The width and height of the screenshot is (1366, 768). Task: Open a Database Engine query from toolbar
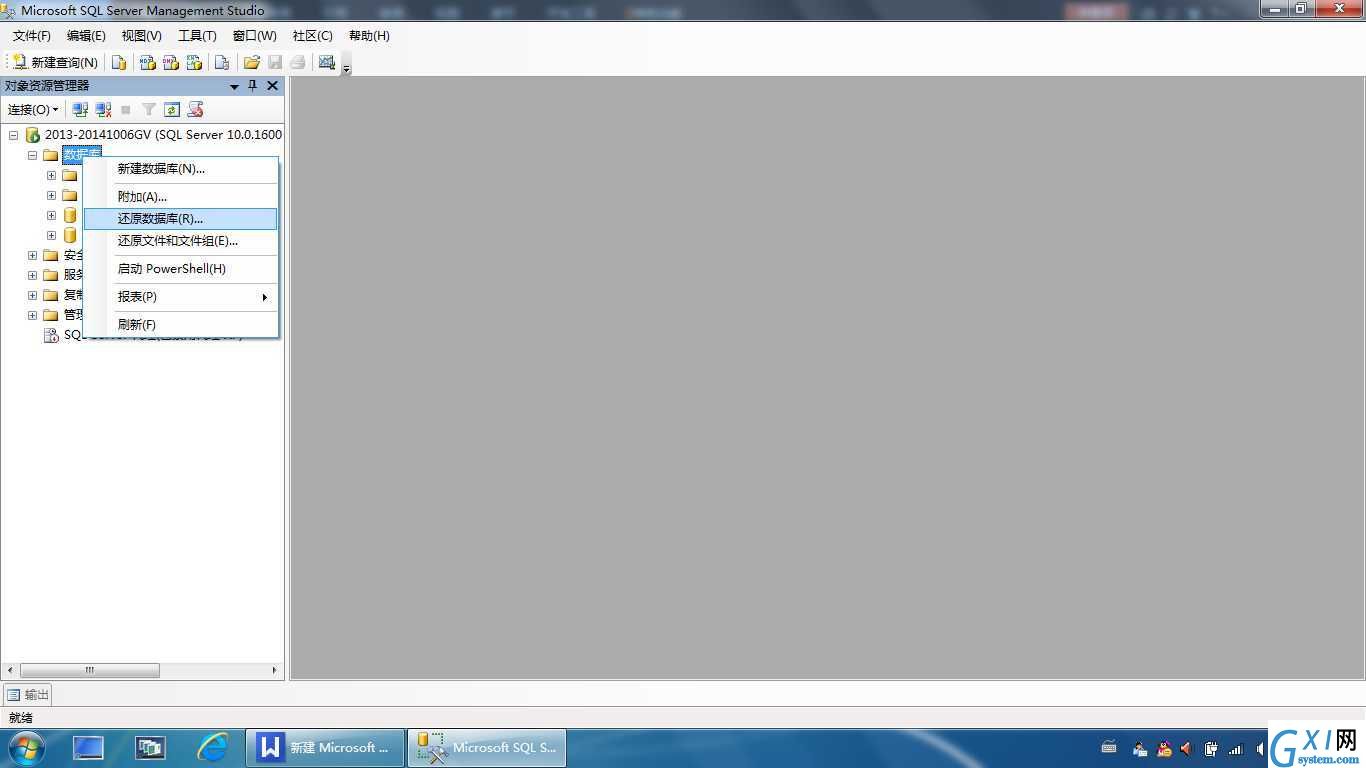pos(119,62)
